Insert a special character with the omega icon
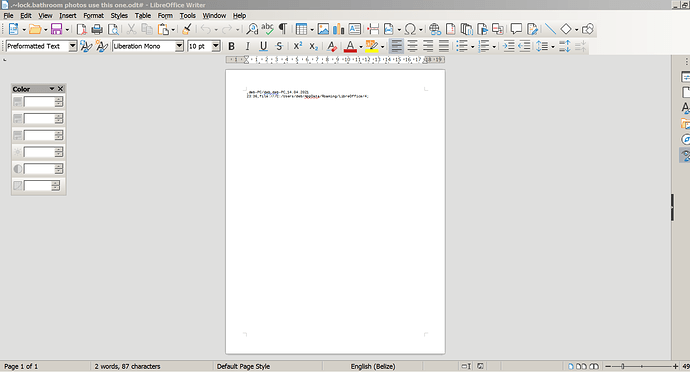The height and width of the screenshot is (372, 690). coord(410,29)
